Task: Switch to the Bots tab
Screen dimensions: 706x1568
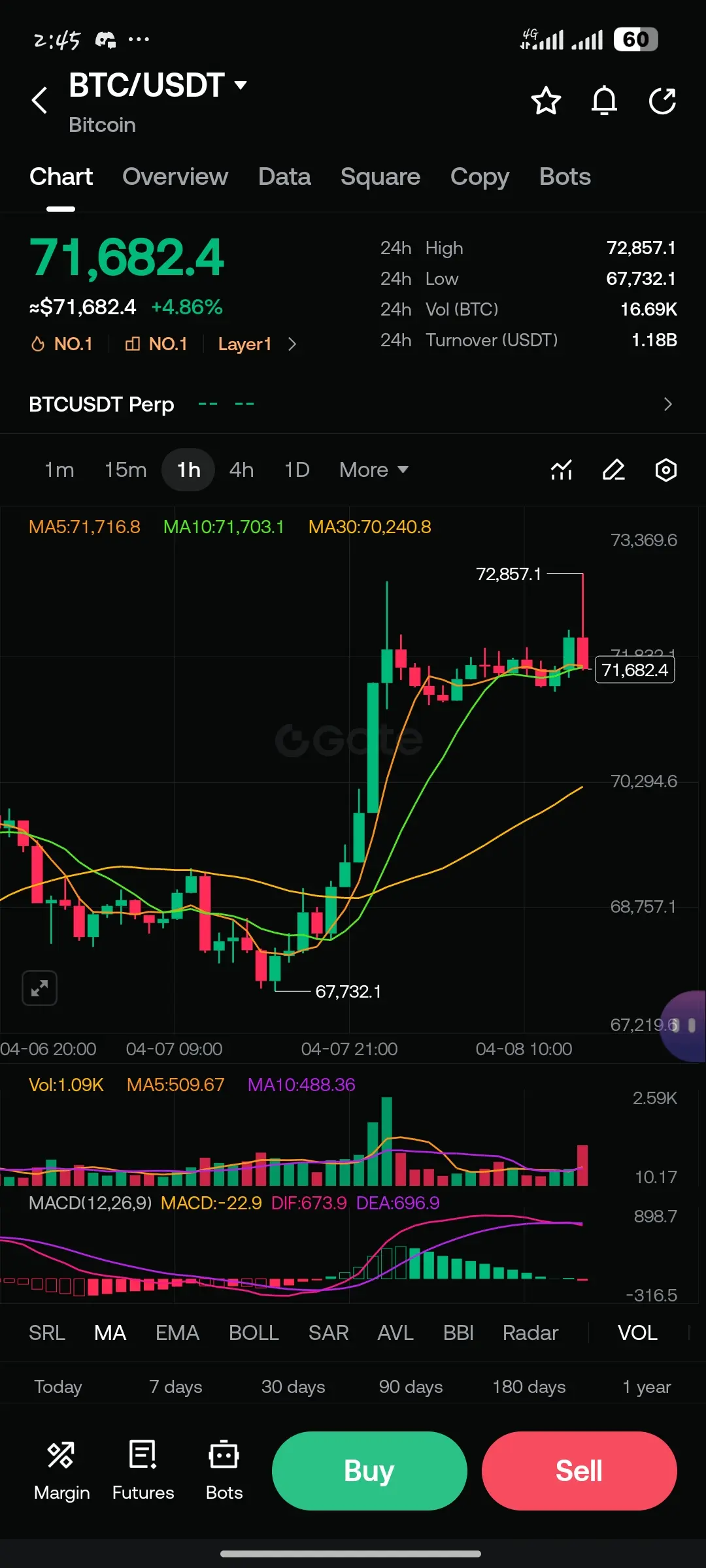Action: [565, 177]
